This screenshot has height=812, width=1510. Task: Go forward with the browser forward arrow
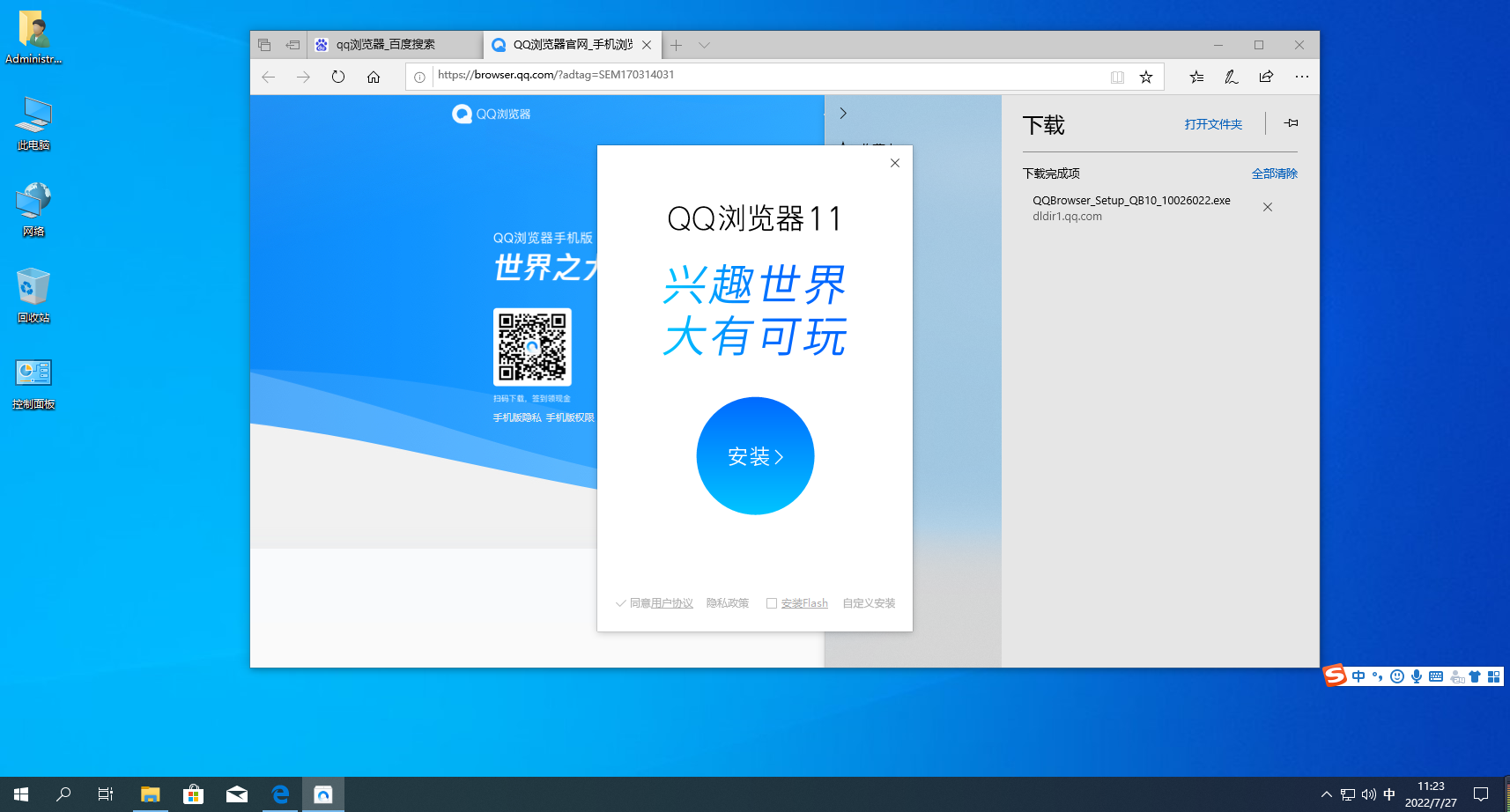(303, 78)
